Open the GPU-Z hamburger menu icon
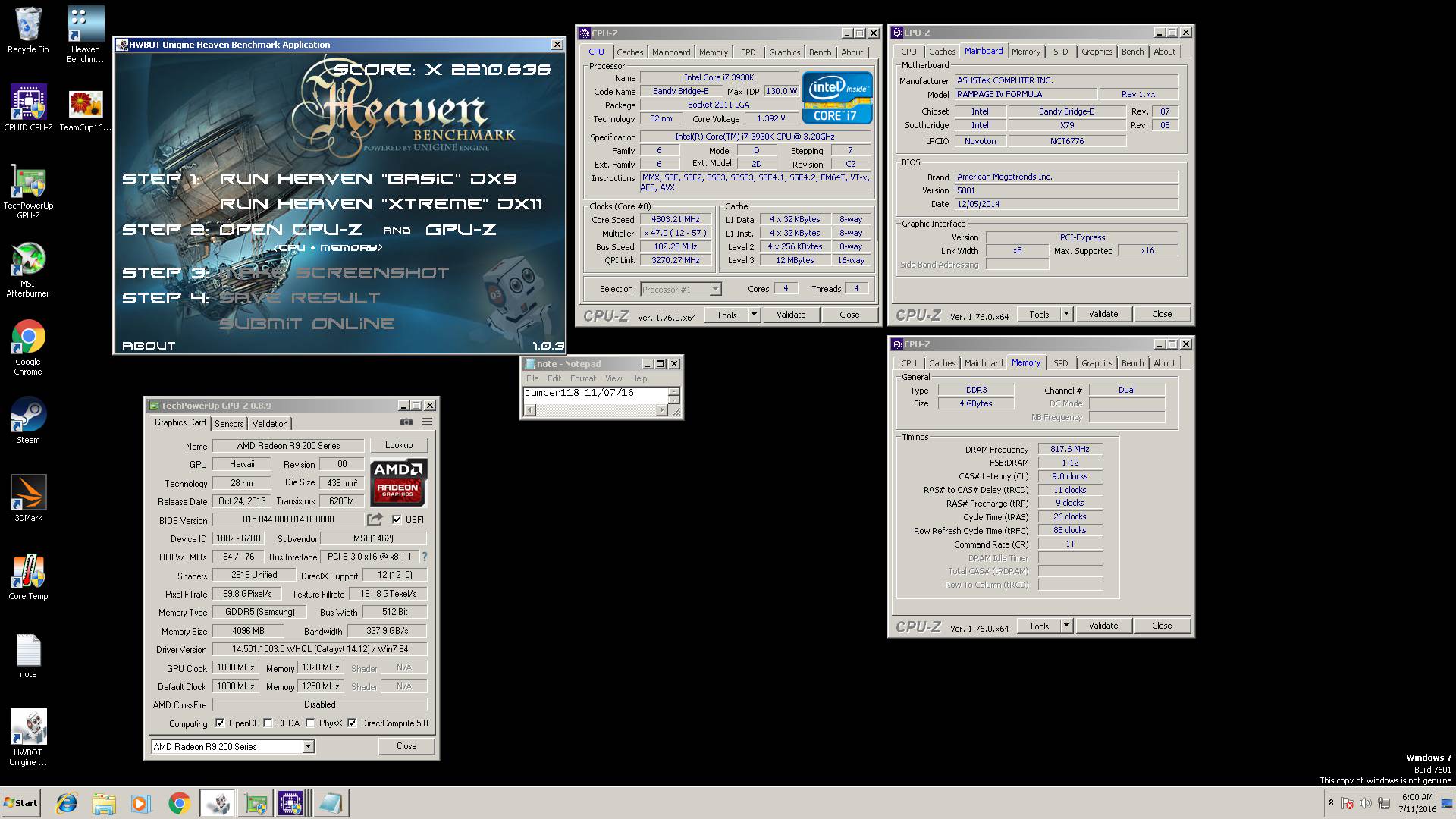Screen dimensions: 1456x819 (x=427, y=422)
